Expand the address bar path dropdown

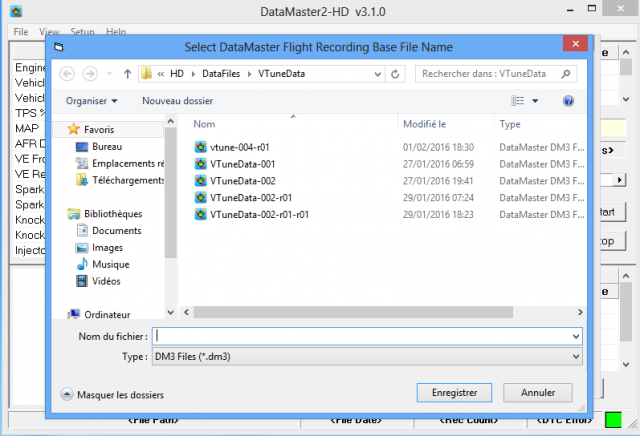[378, 74]
